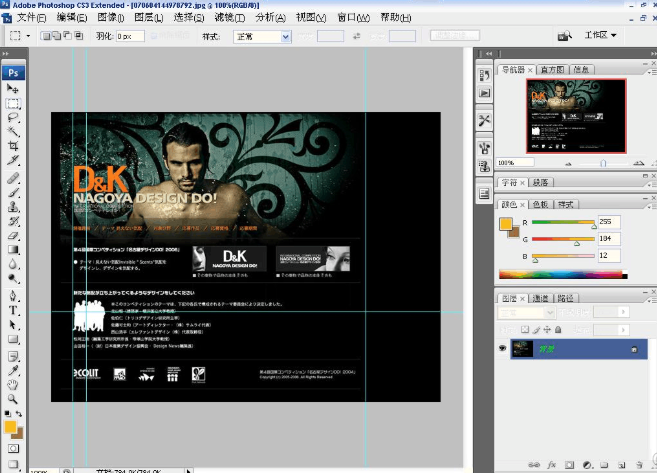Select the Hand tool
The height and width of the screenshot is (473, 657).
pyautogui.click(x=14, y=384)
